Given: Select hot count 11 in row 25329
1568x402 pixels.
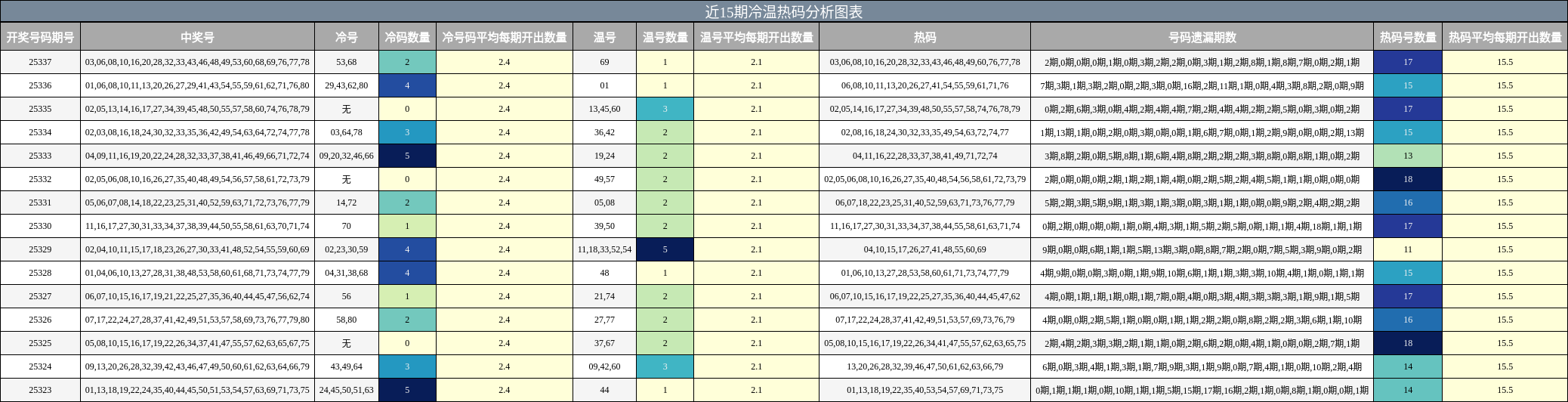Looking at the screenshot, I should pos(1408,249).
